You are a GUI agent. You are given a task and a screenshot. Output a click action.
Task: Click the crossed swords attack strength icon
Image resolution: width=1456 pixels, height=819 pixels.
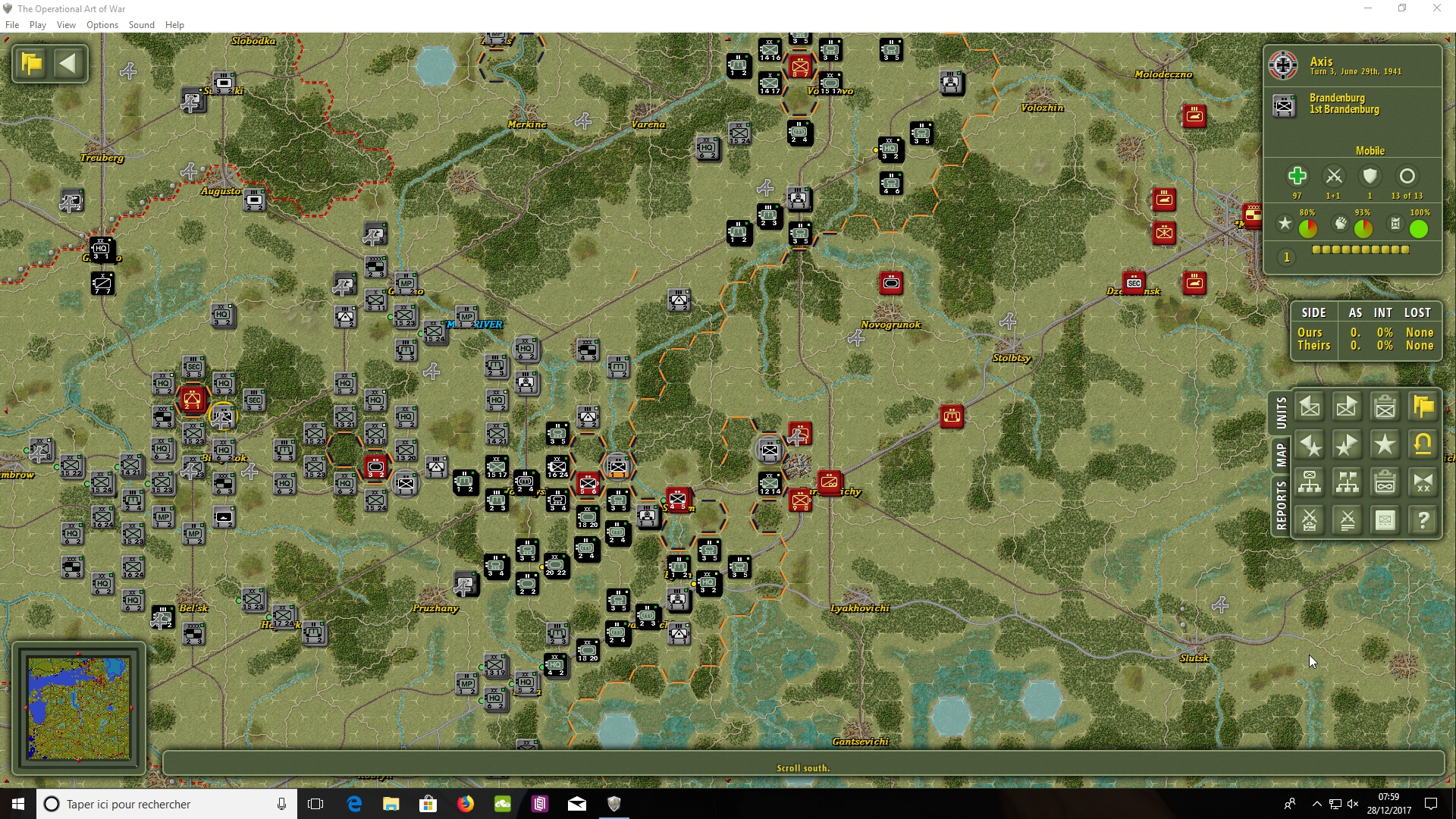(x=1333, y=177)
